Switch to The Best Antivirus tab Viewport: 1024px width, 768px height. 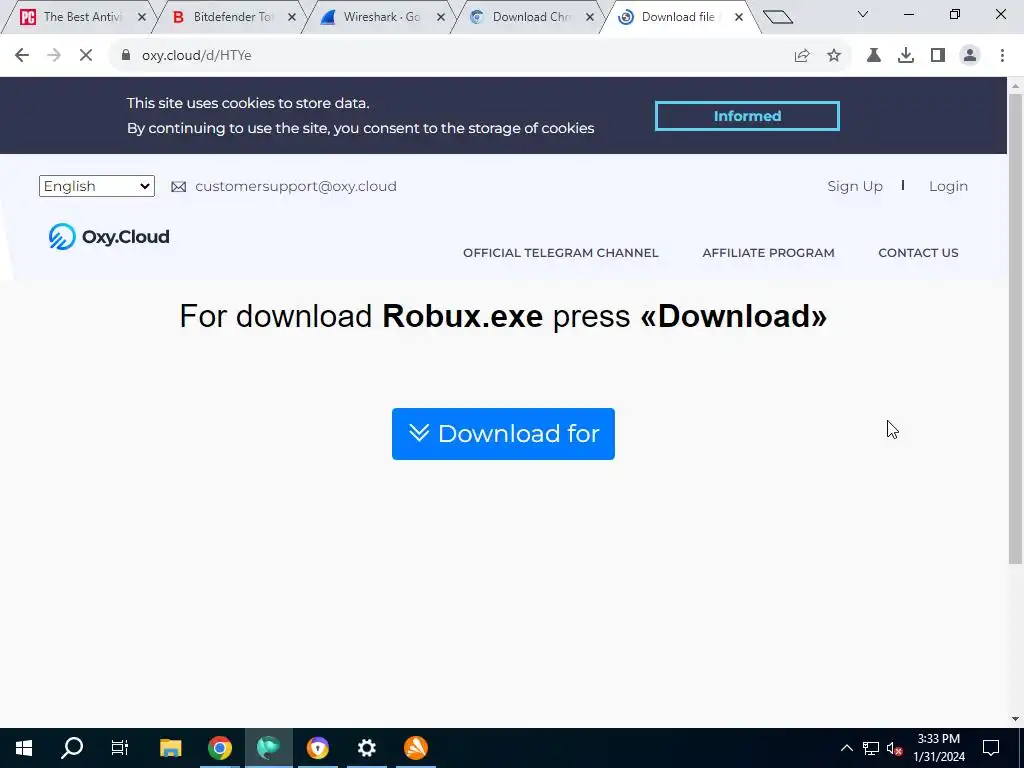82,17
